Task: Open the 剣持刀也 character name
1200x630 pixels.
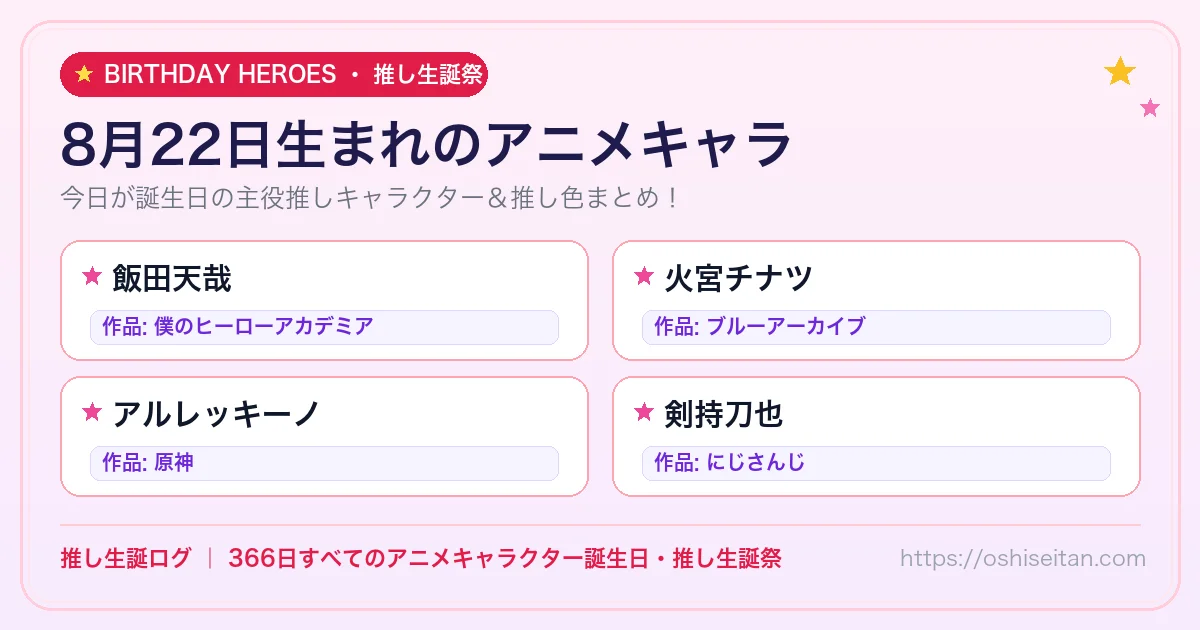Action: pos(724,413)
